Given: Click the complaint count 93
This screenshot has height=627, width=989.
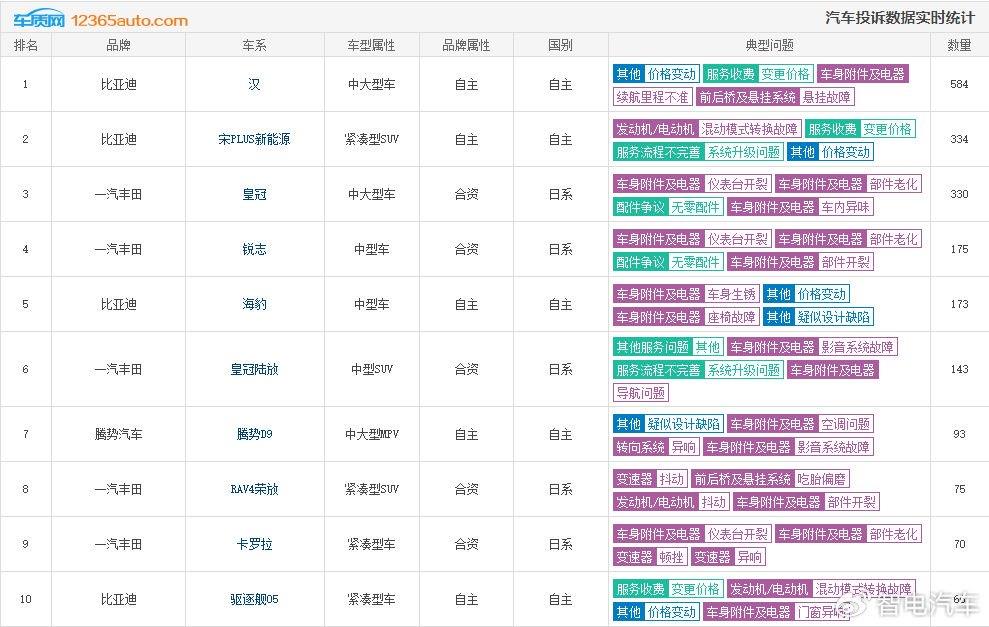Looking at the screenshot, I should (x=959, y=434).
